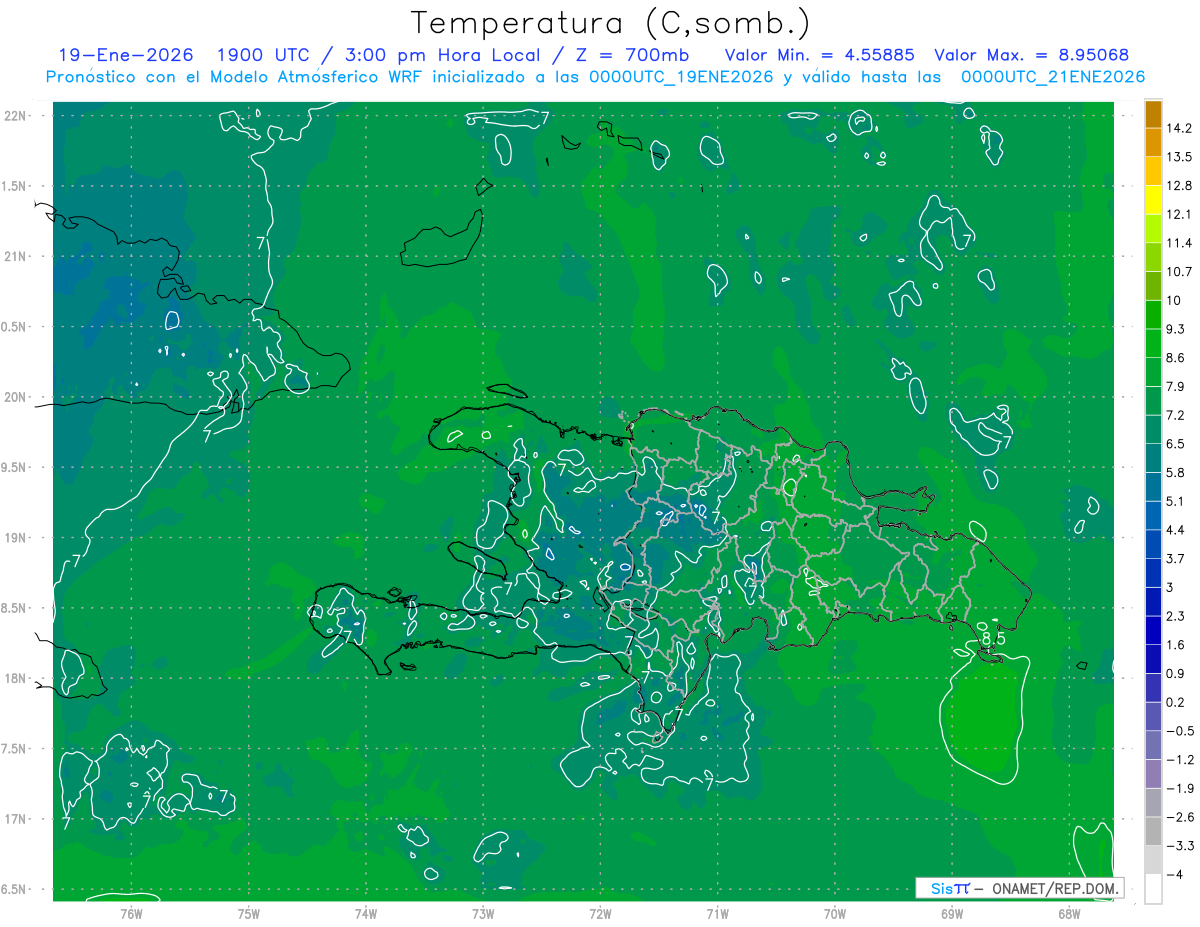Click the '70W' longitude label
The image size is (1200, 927).
835,914
